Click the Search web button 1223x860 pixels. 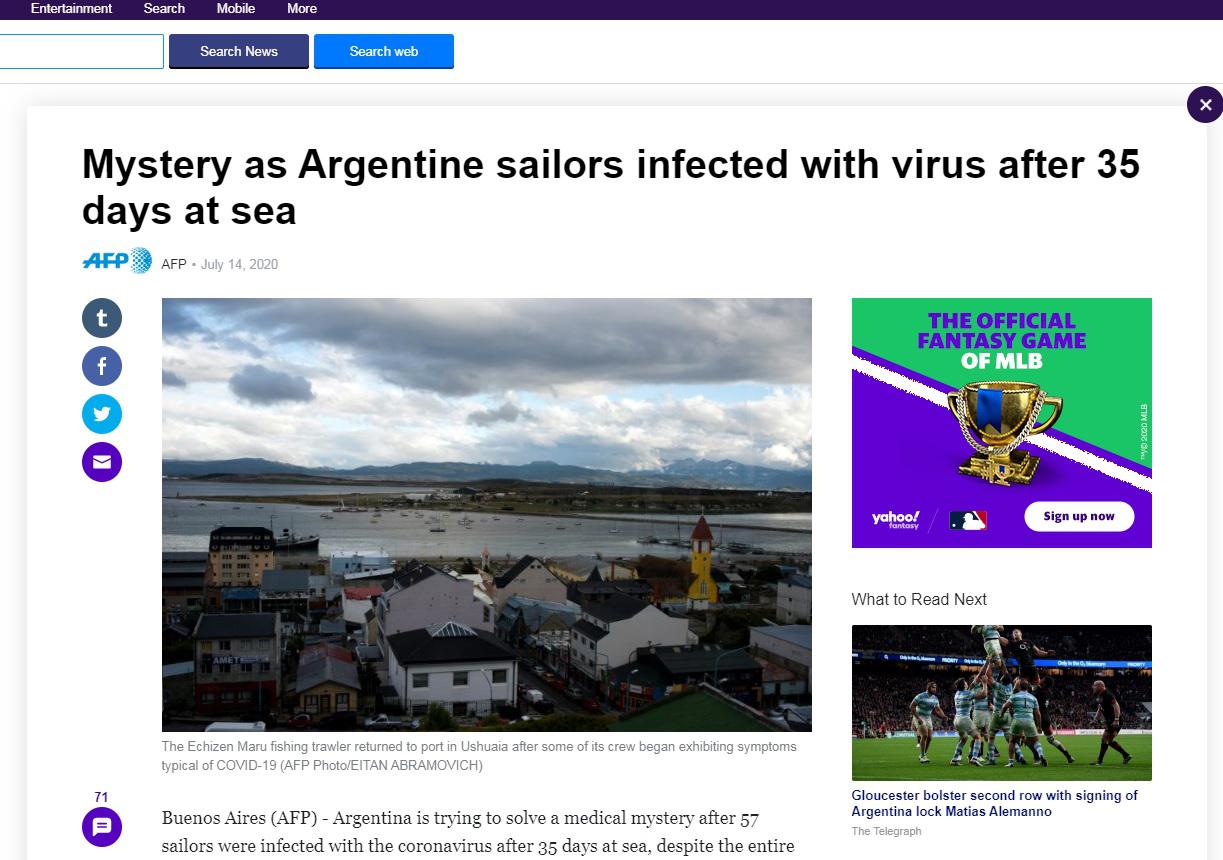pyautogui.click(x=384, y=51)
